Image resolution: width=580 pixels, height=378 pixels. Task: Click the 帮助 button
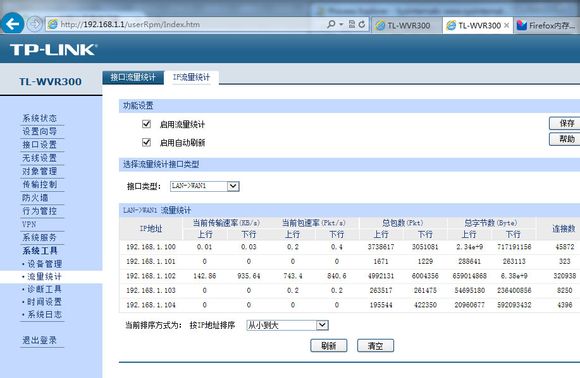click(x=566, y=139)
